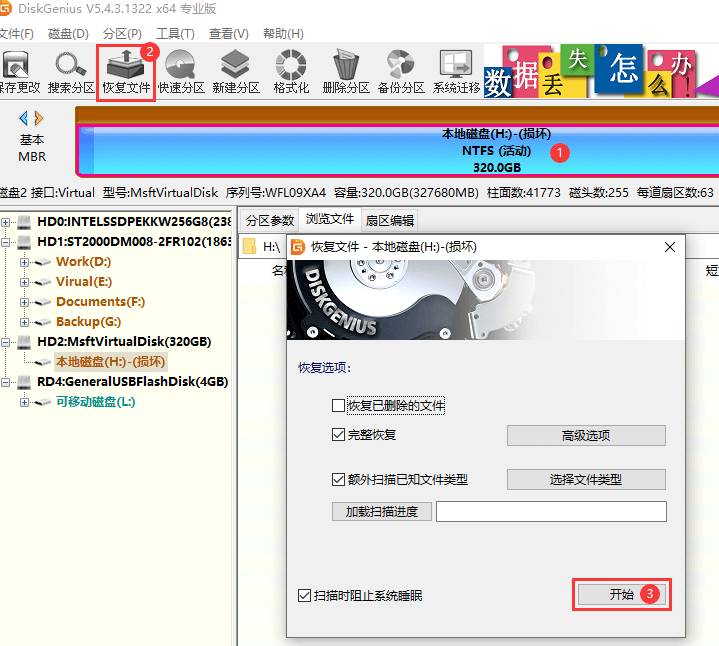Click the Delete Partition (删除分区) trash icon
The height and width of the screenshot is (646, 719).
coord(346,72)
